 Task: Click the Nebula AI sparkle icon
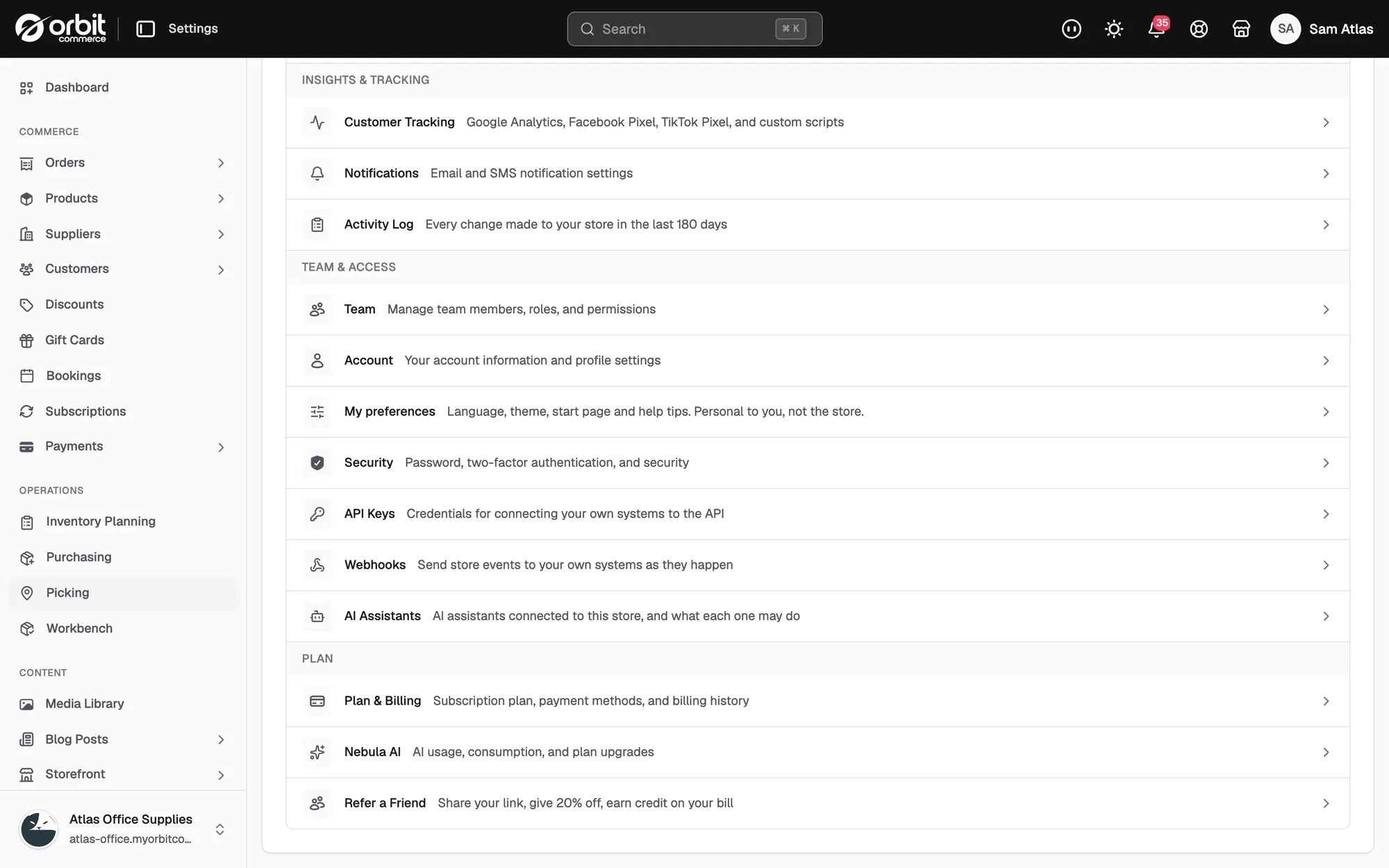pos(317,752)
